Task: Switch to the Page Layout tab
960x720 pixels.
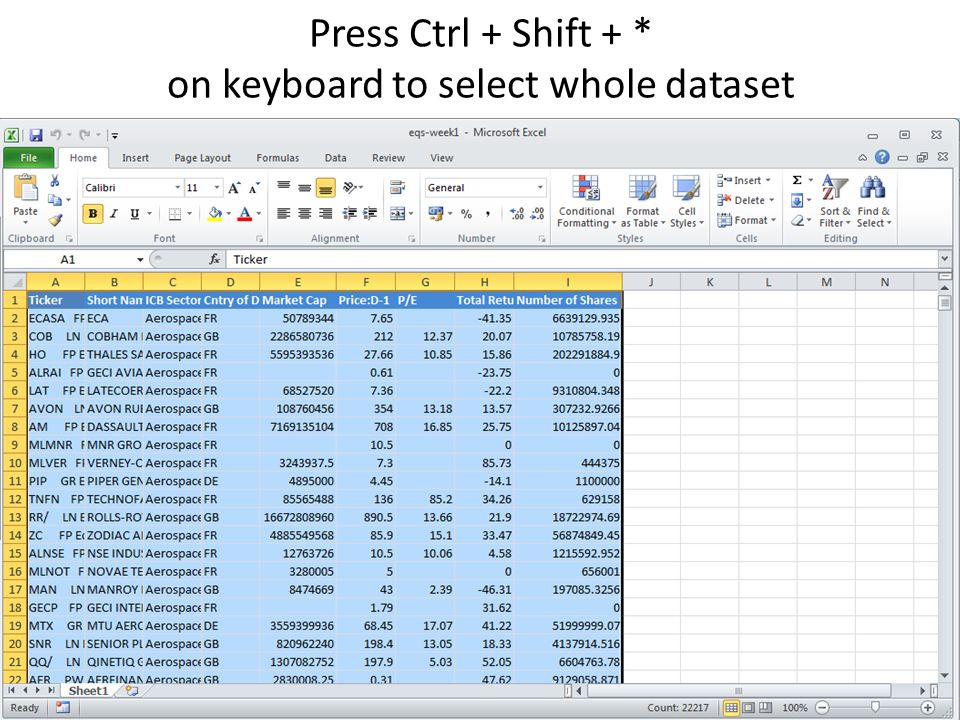Action: [203, 158]
